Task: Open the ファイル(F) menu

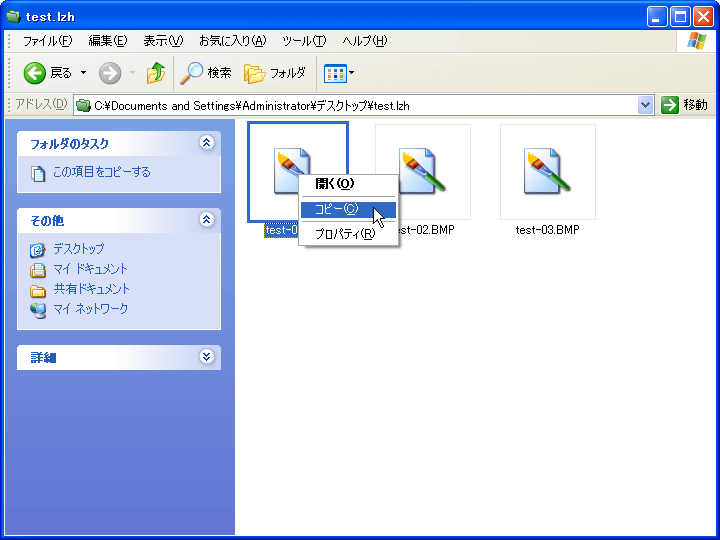Action: [x=47, y=41]
